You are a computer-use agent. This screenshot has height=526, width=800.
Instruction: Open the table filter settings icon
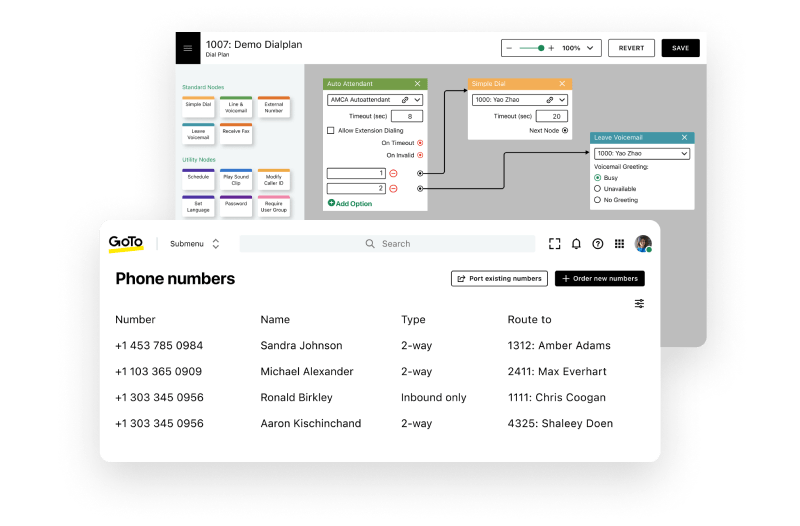click(639, 304)
